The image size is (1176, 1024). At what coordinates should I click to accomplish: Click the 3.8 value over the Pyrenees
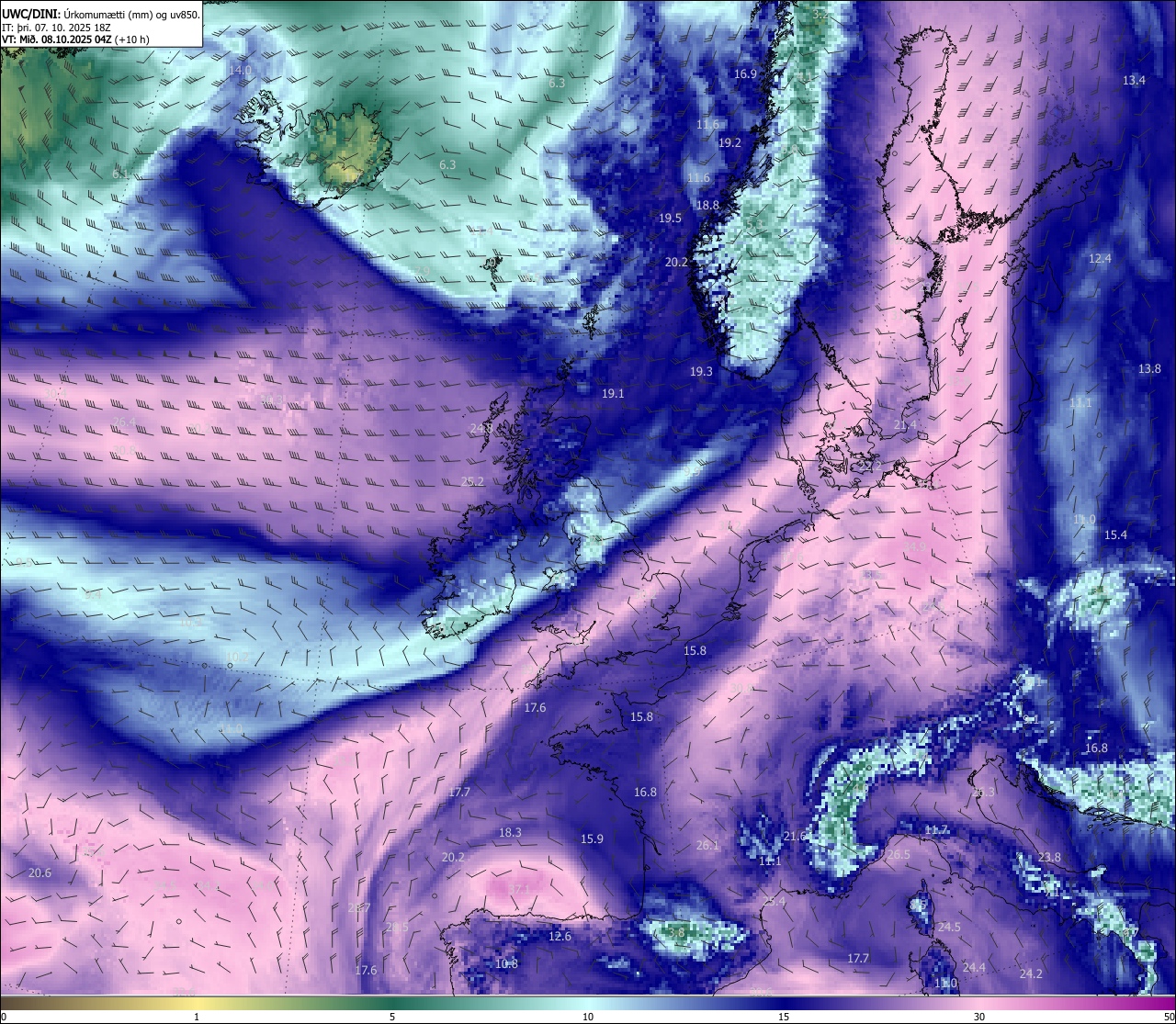[x=676, y=932]
